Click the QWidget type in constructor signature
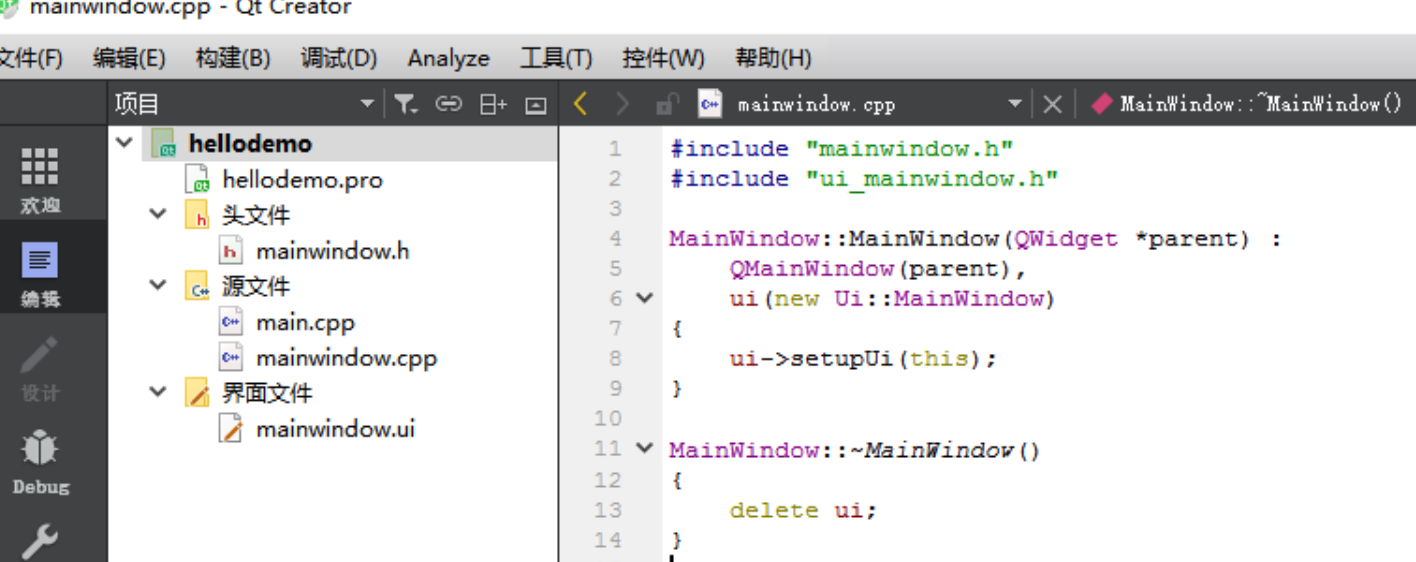This screenshot has width=1416, height=562. [x=1066, y=238]
